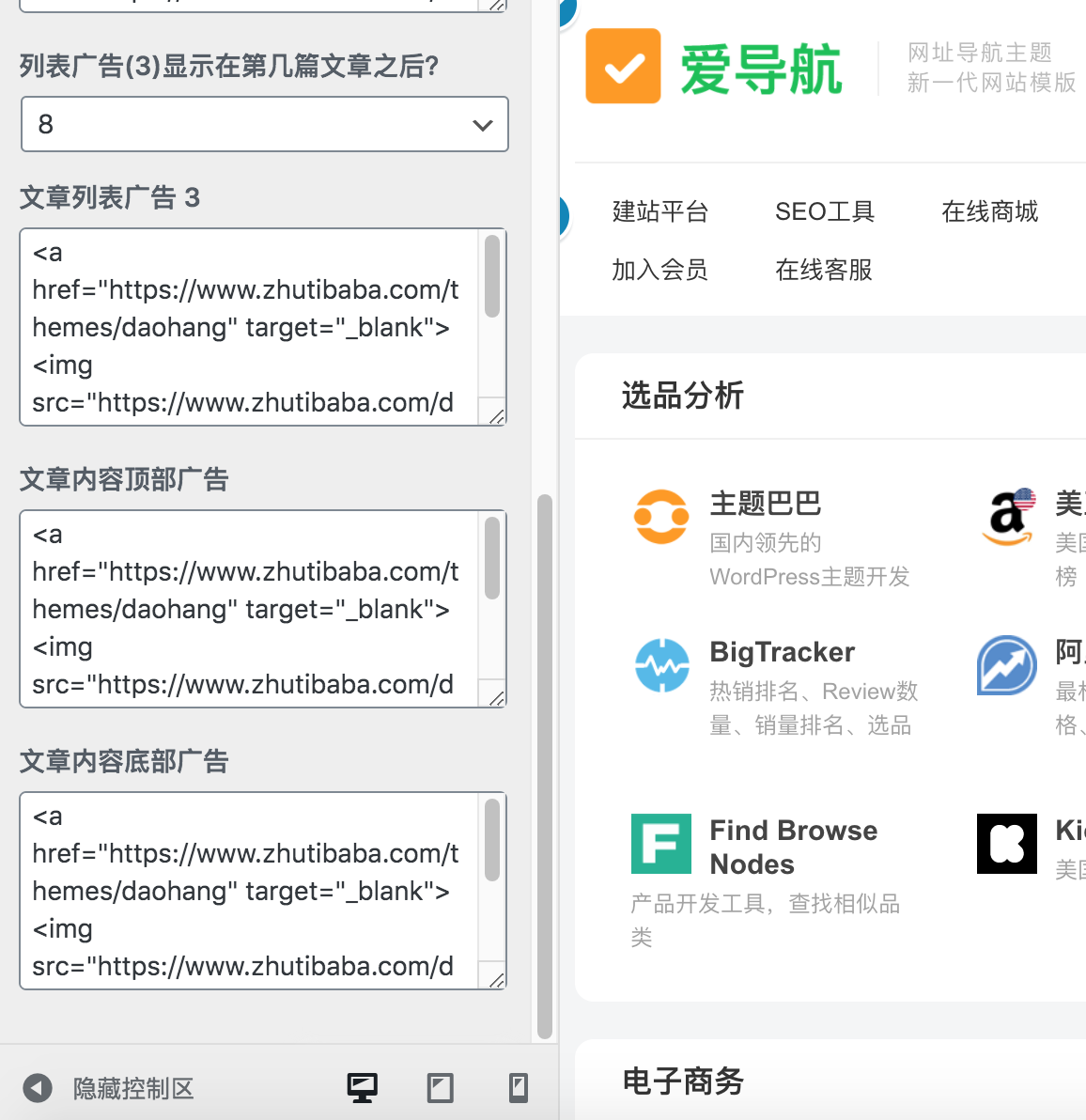
Task: Click the 选品分析 section heading
Action: pyautogui.click(x=683, y=395)
